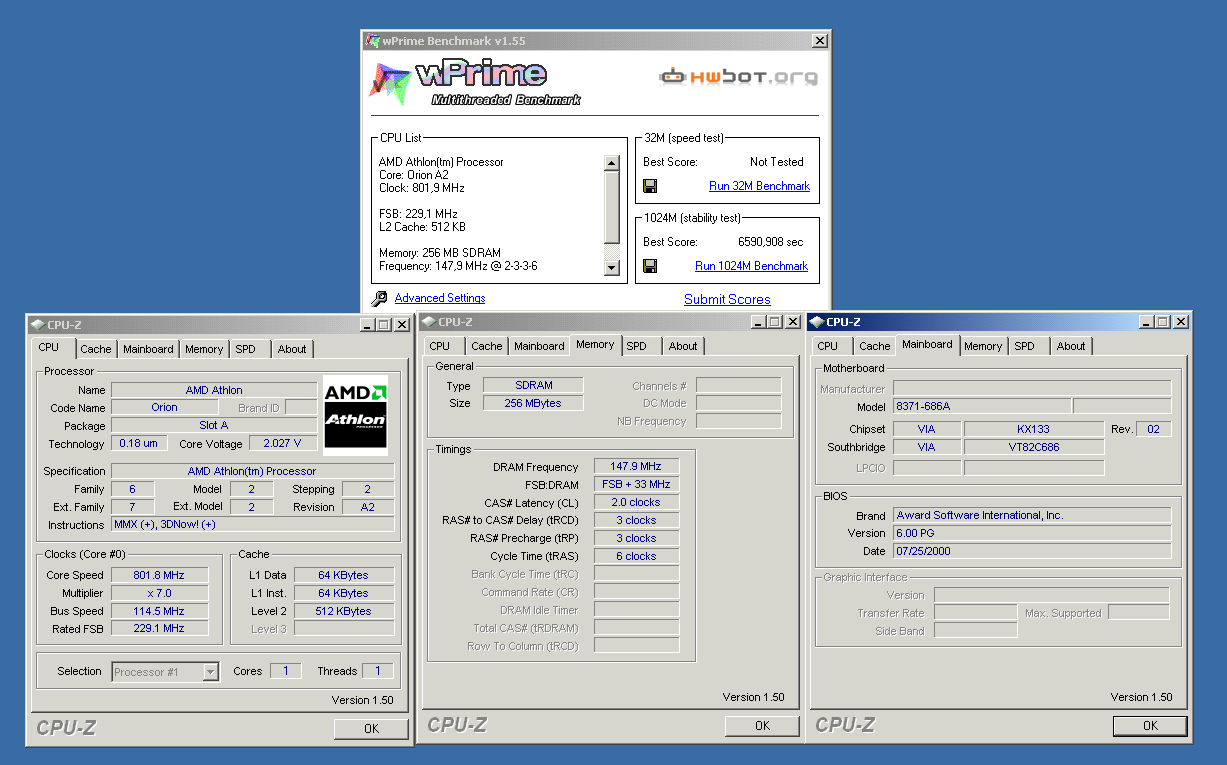
Task: Click the memory Type field showing SDRAM
Action: 533,385
